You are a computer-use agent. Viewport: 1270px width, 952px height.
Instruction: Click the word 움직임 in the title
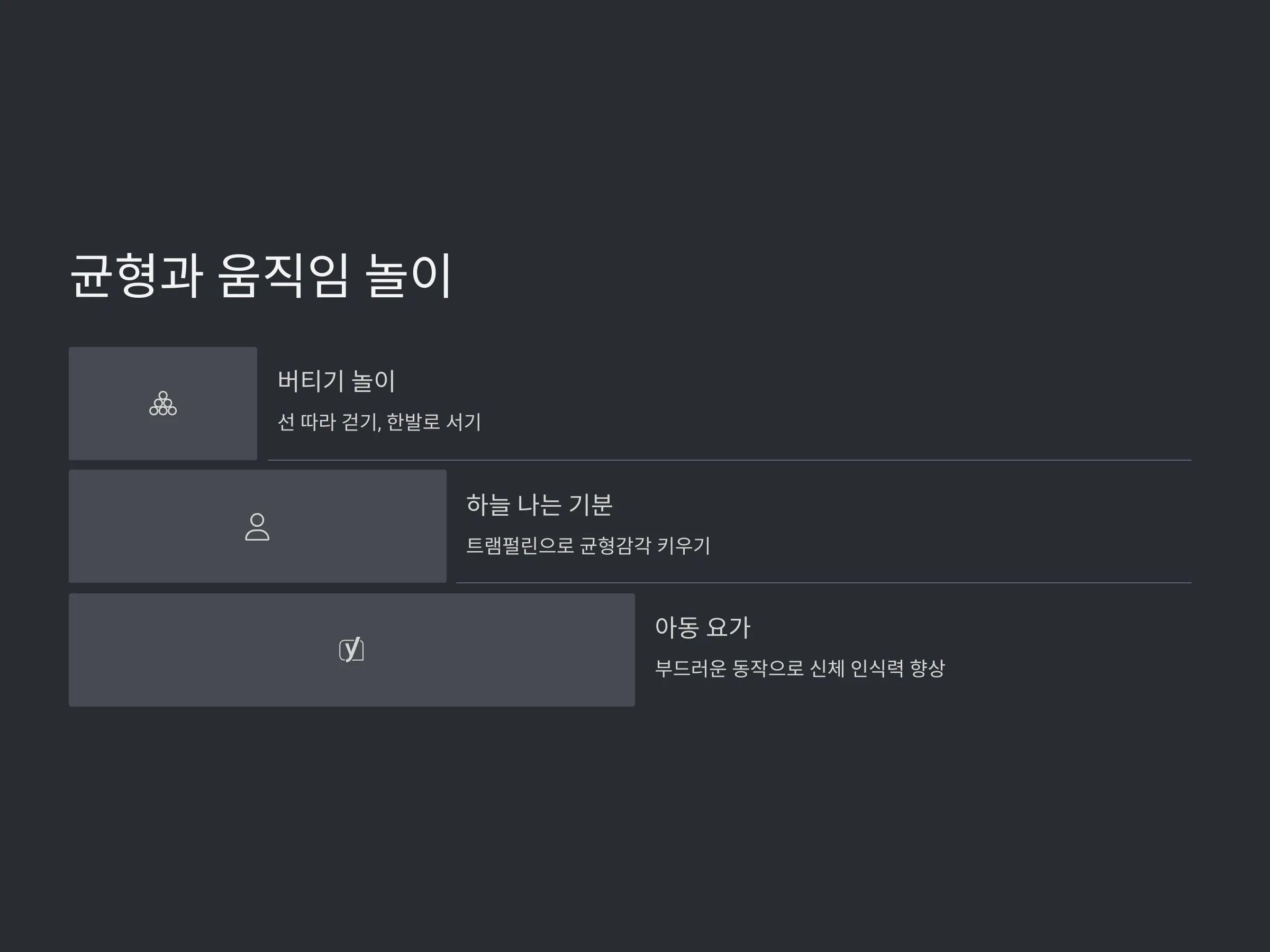tap(284, 276)
